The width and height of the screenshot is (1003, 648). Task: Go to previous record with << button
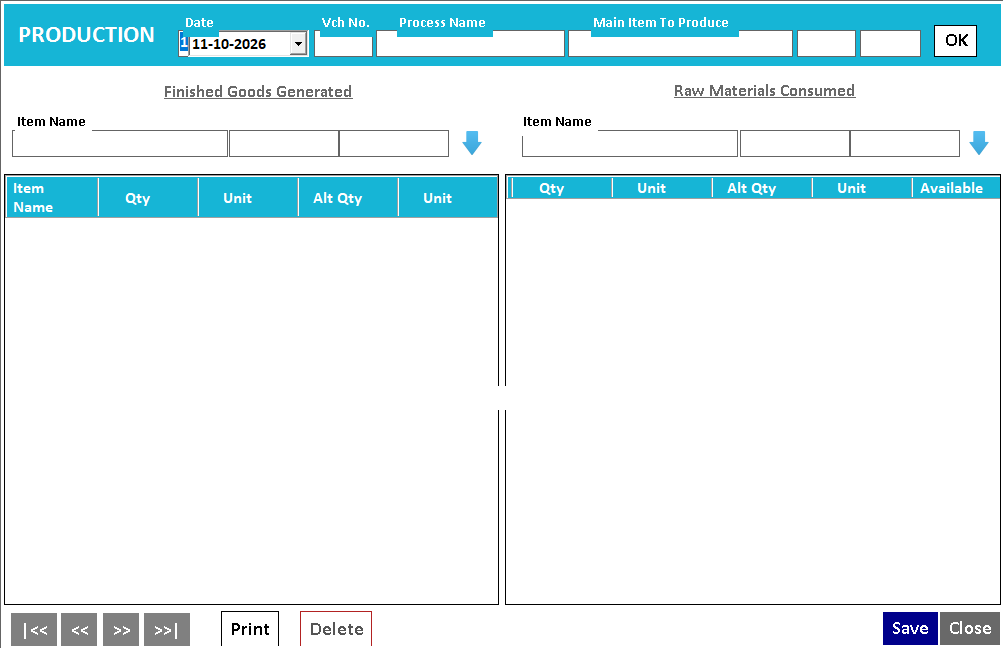[x=79, y=629]
